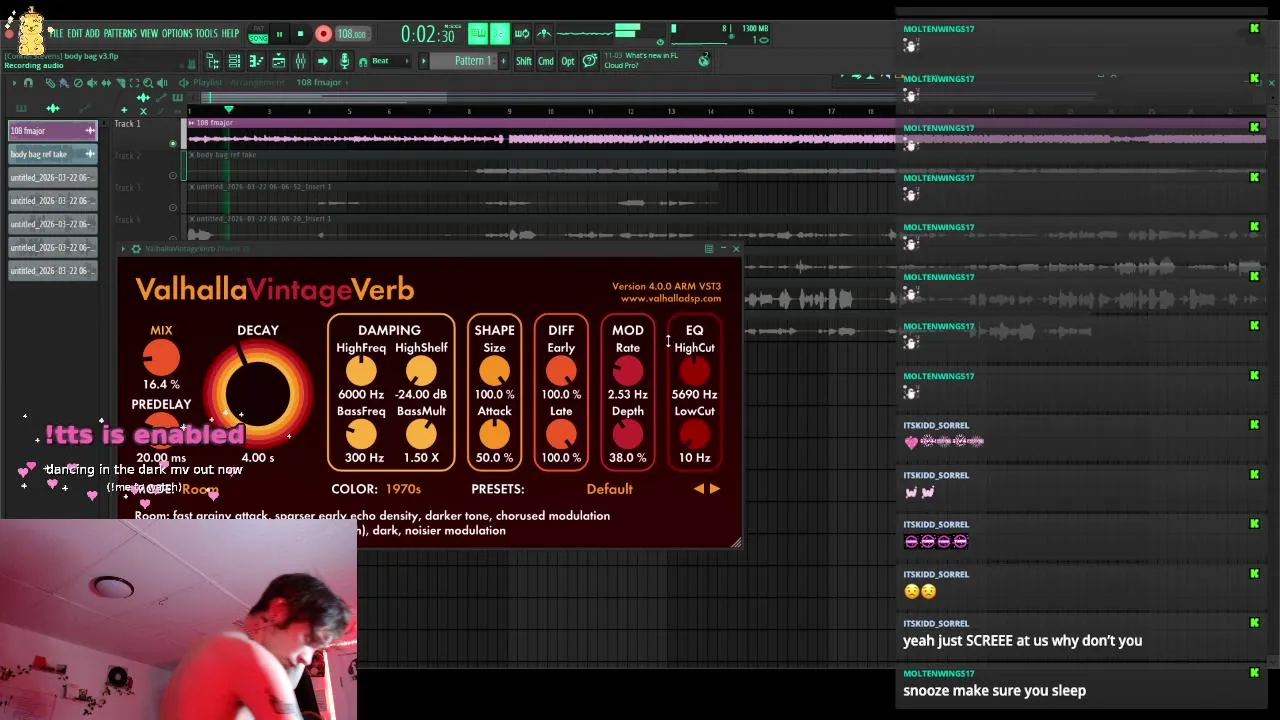The width and height of the screenshot is (1280, 720).
Task: Toggle Track 1 mute dot
Action: 172,144
